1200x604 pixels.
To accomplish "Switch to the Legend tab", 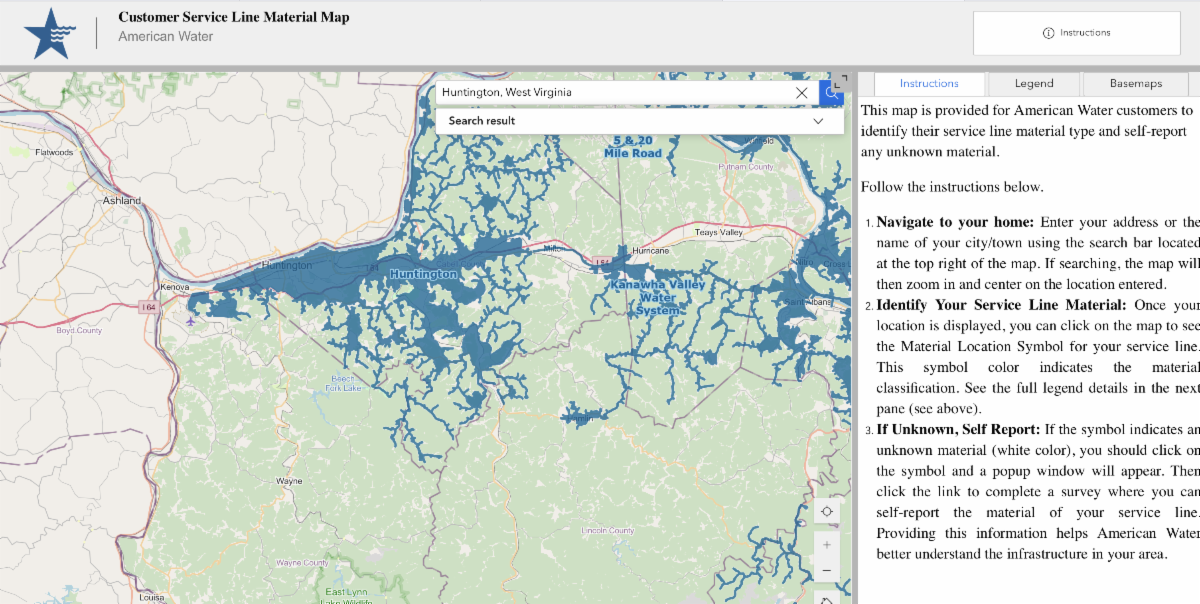I will (x=1033, y=84).
